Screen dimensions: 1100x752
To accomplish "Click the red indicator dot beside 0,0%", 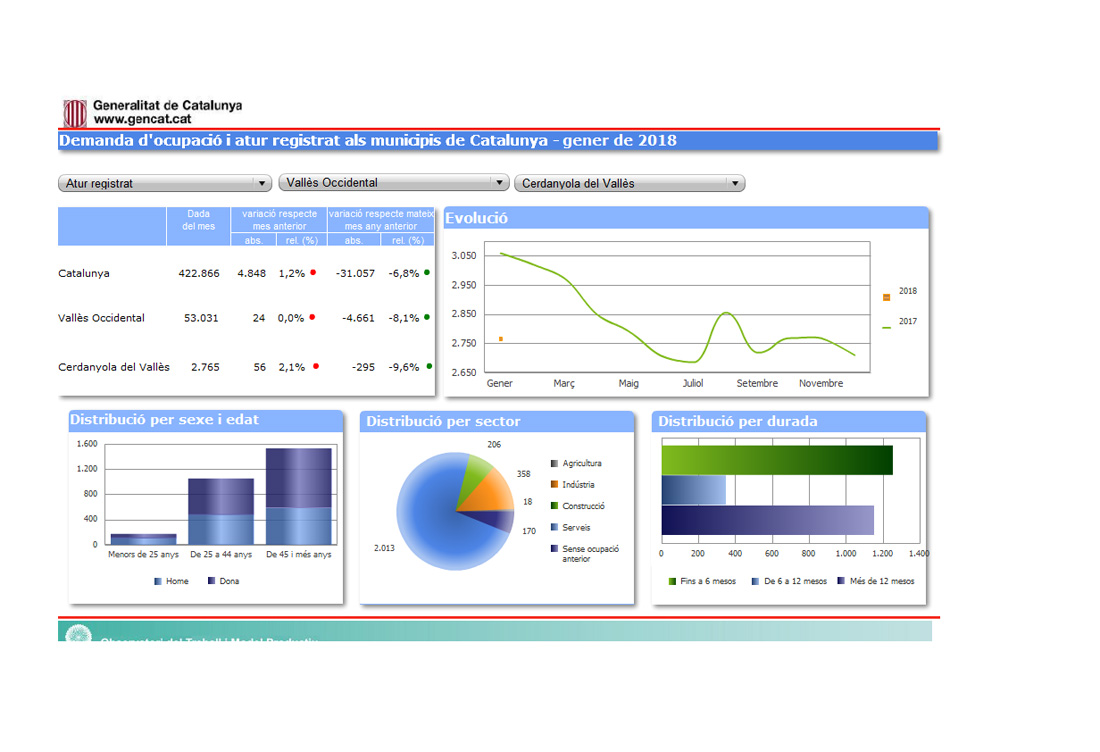I will (x=312, y=317).
